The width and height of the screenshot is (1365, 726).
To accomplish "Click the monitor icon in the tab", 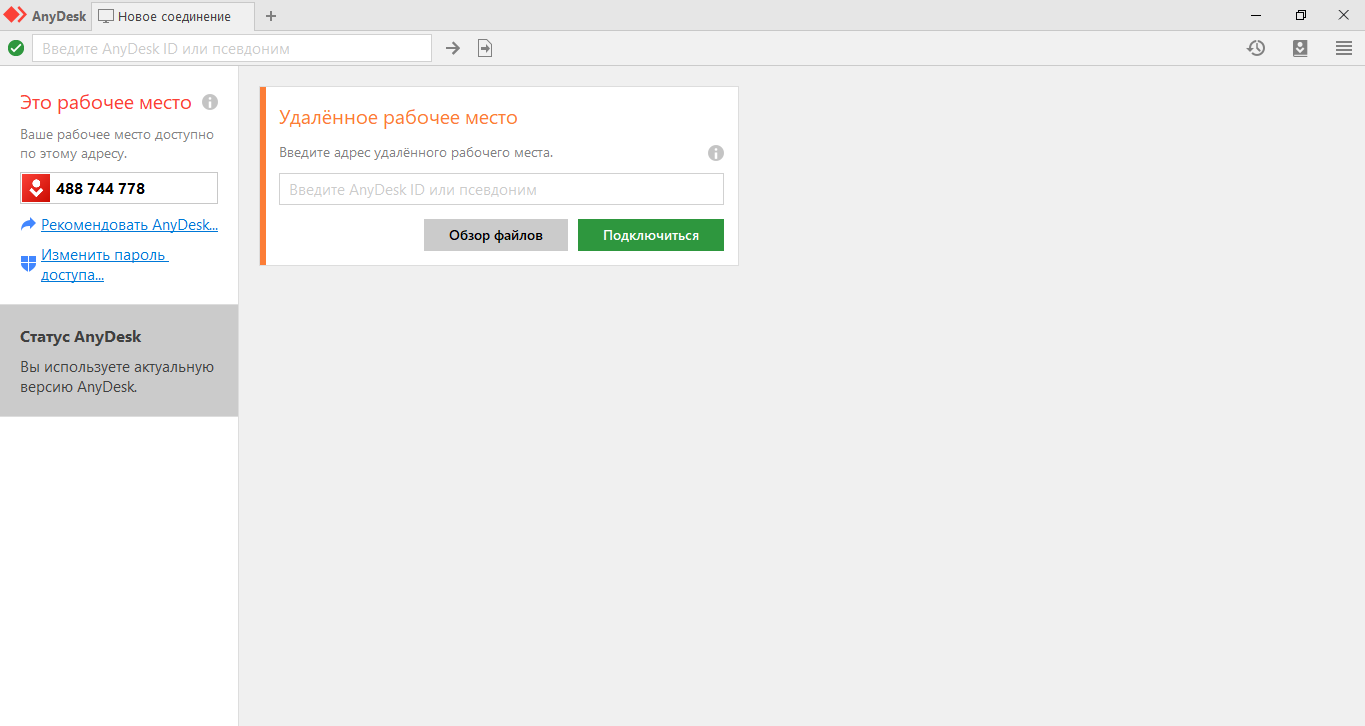I will click(106, 17).
